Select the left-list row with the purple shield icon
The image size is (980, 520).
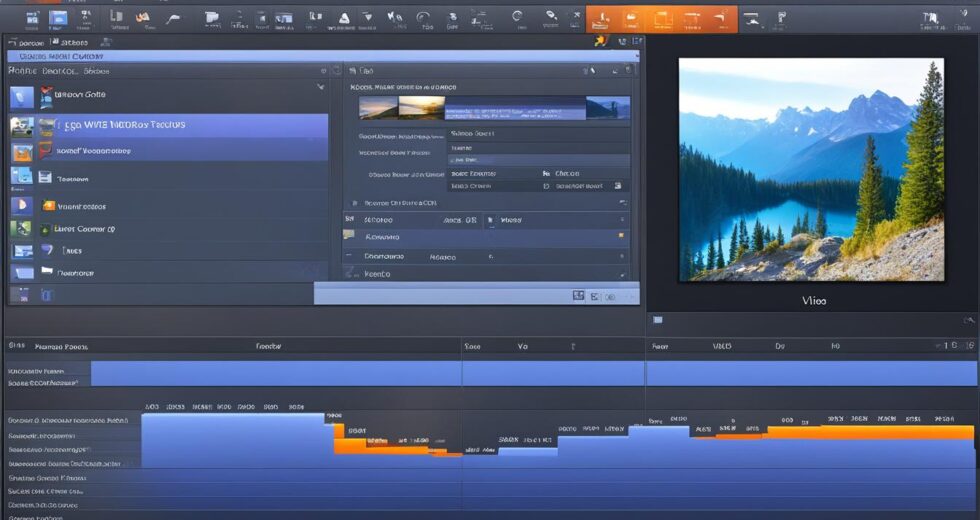(168, 250)
